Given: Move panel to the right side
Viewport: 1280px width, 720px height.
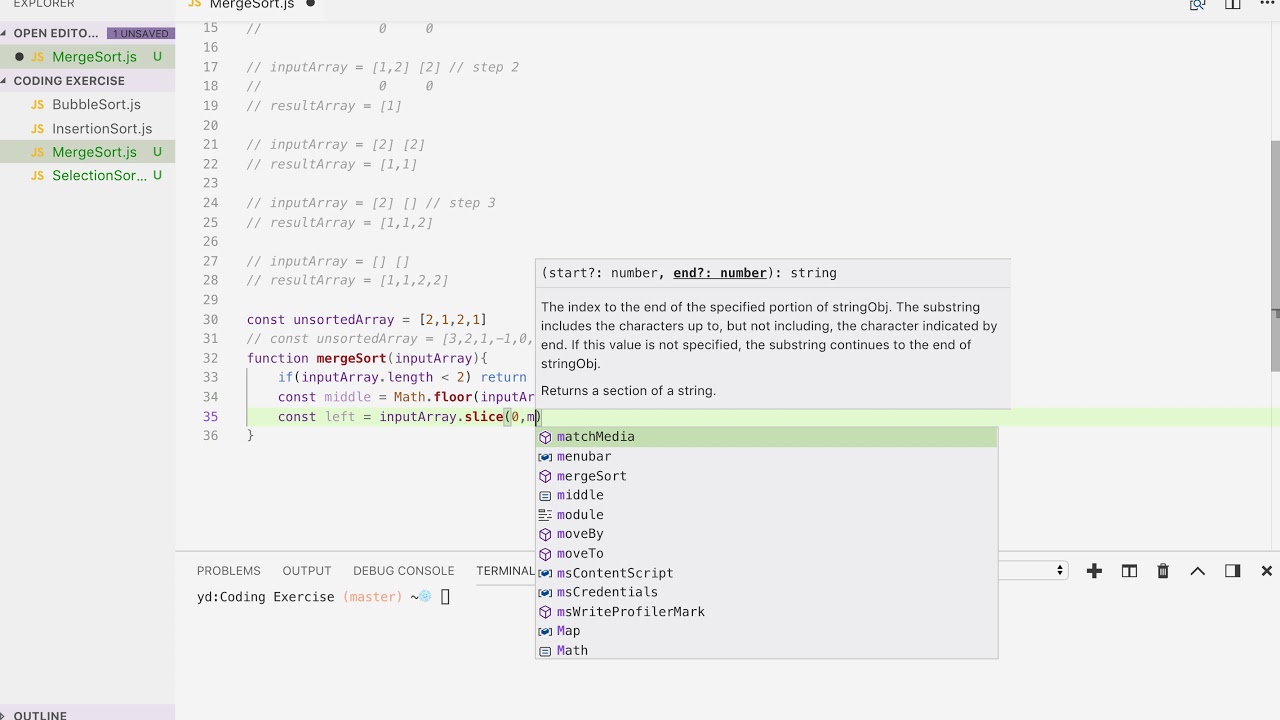Looking at the screenshot, I should pyautogui.click(x=1232, y=571).
